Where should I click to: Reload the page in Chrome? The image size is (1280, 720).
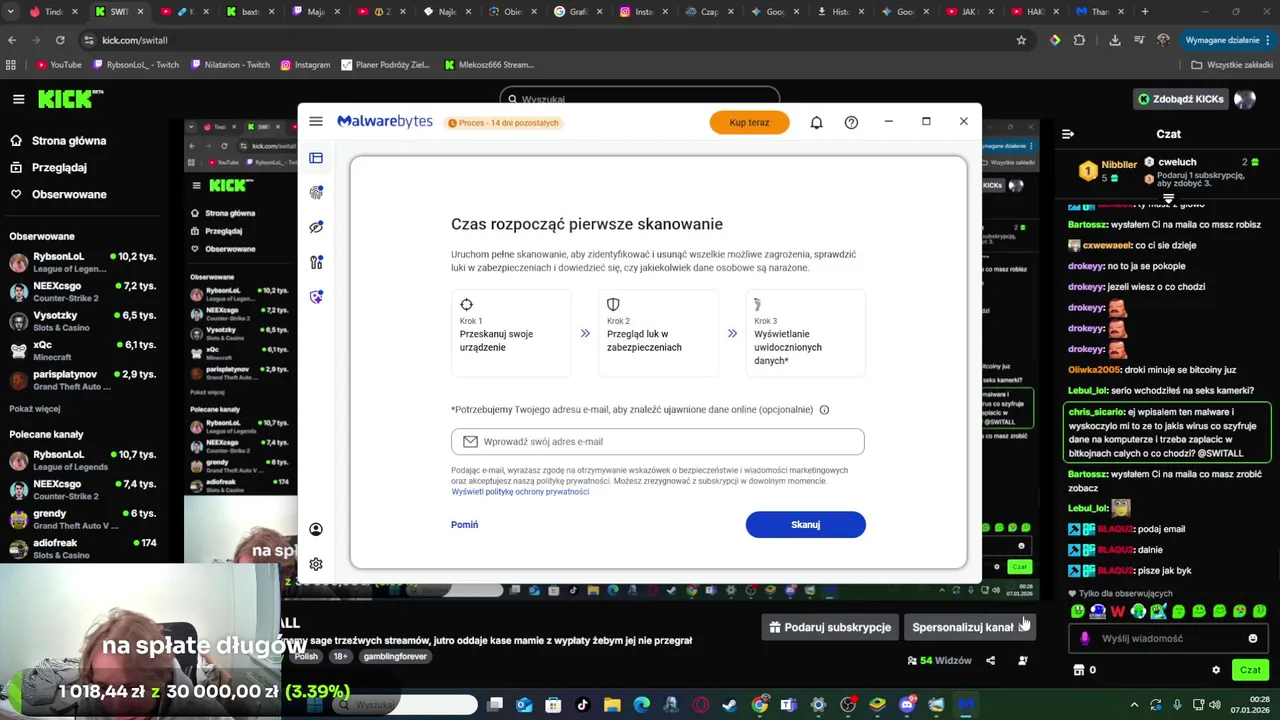click(x=60, y=40)
